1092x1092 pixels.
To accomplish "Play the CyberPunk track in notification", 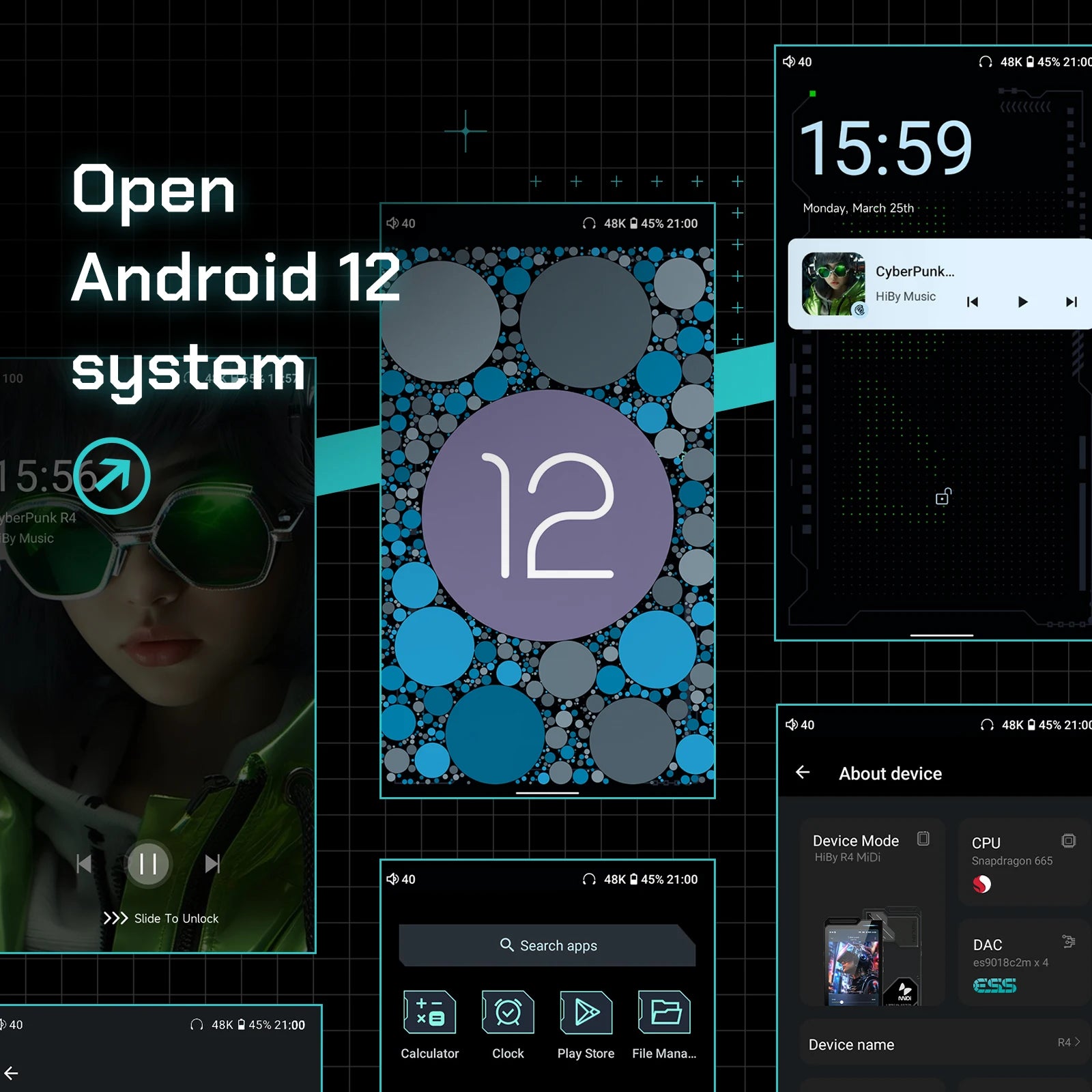I will [1022, 302].
